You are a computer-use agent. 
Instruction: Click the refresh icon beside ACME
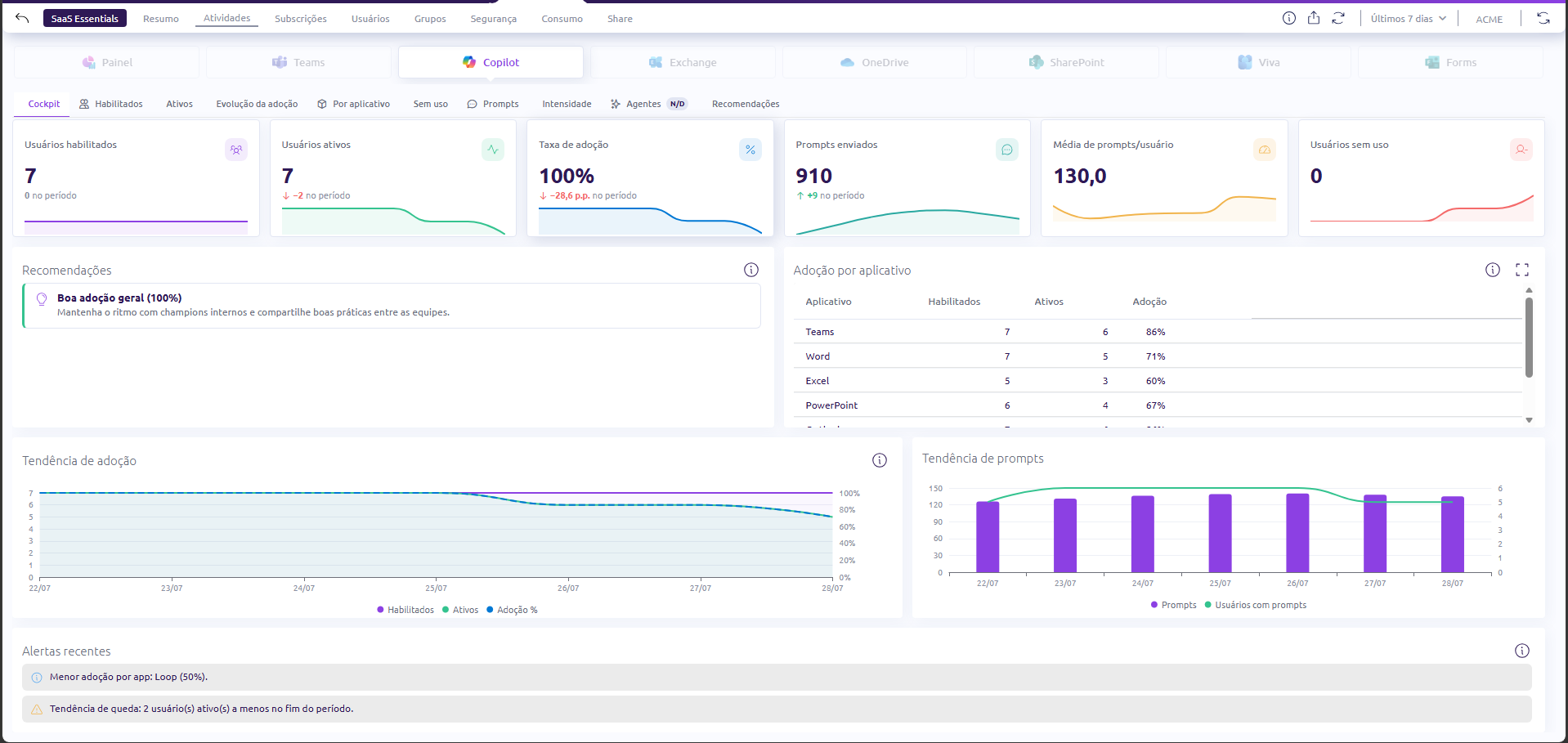(1543, 18)
